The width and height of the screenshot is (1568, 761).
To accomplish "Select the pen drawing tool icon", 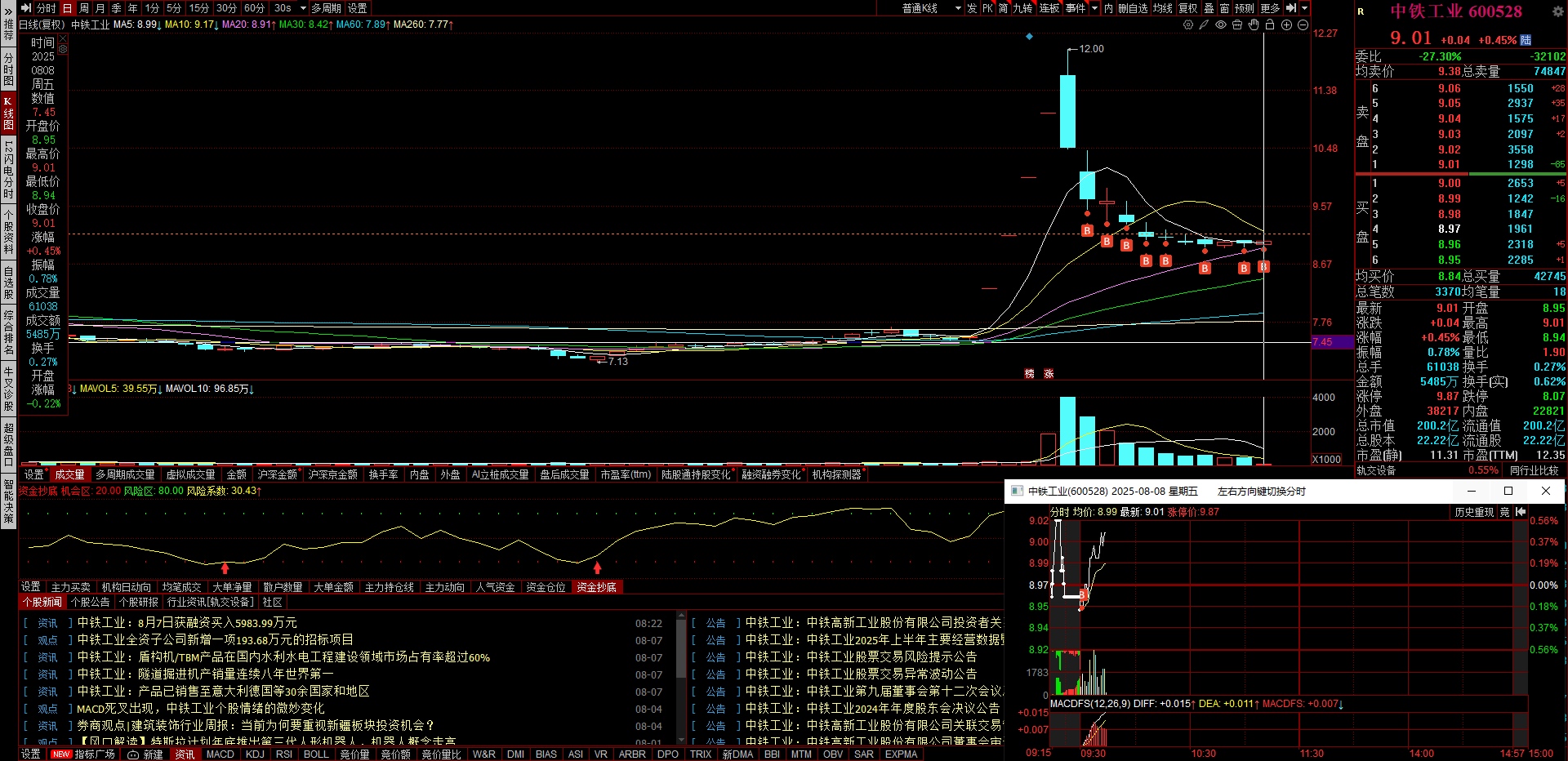I will point(1204,25).
